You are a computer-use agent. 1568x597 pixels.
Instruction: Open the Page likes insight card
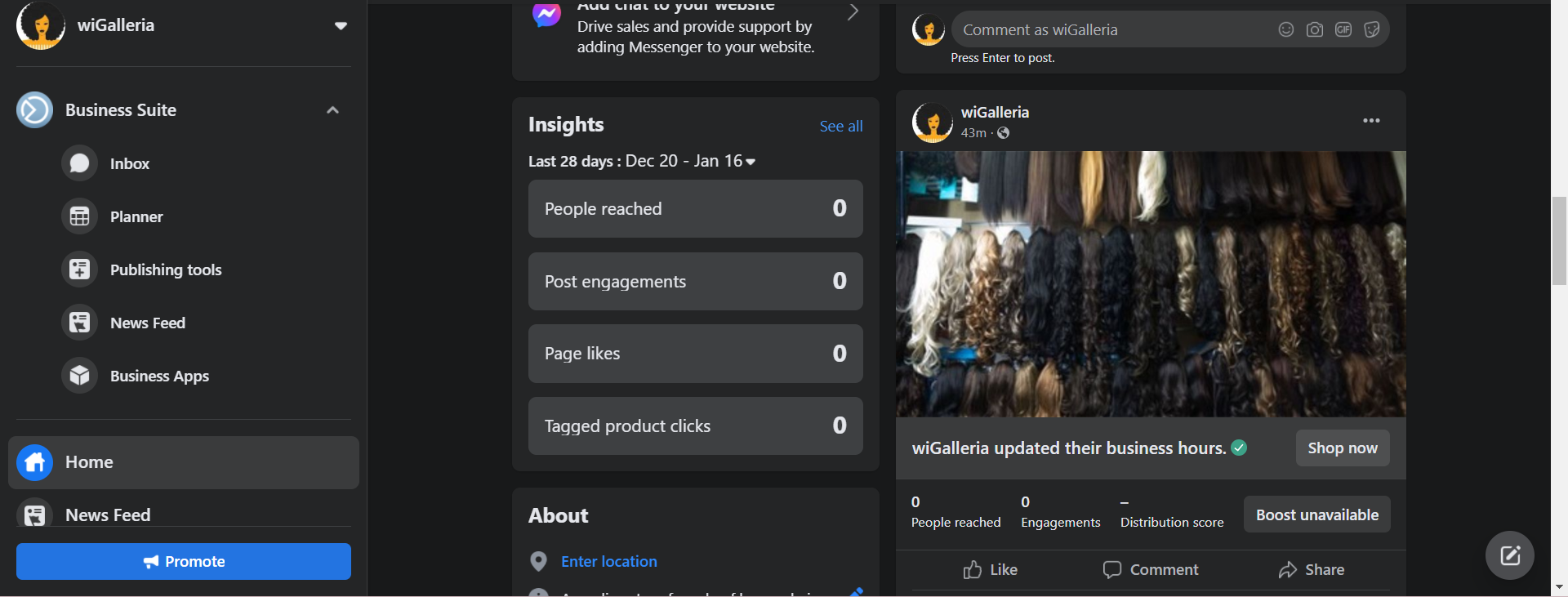coord(696,354)
